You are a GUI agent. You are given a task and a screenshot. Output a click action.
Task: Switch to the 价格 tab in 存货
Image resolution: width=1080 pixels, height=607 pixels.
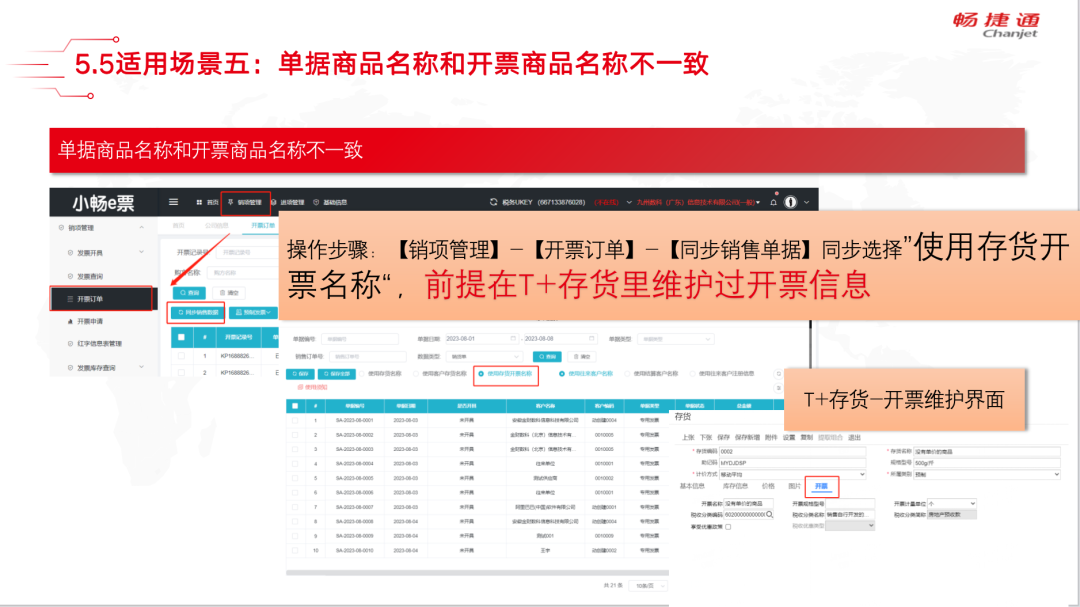[x=769, y=486]
